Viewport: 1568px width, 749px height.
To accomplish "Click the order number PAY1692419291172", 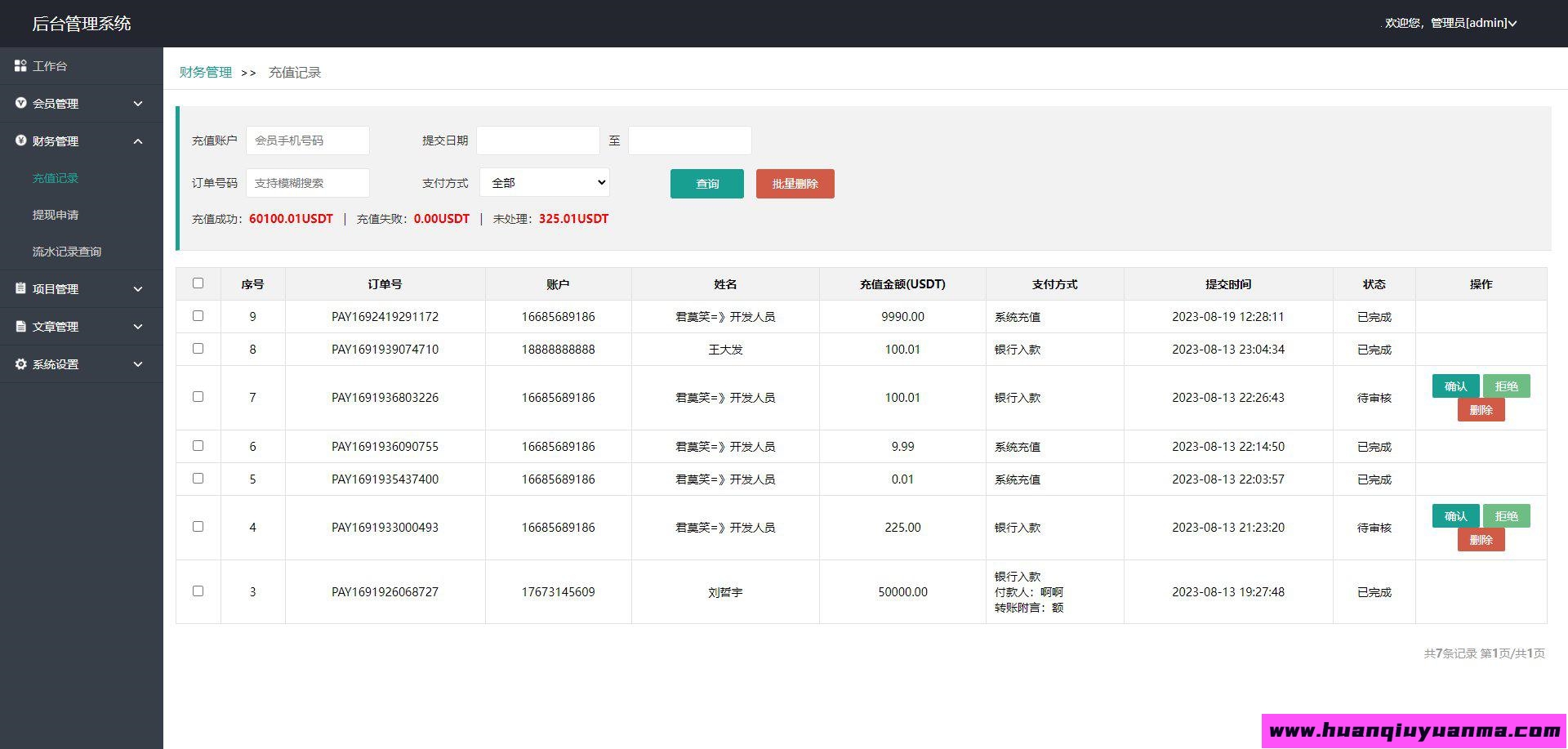I will tap(385, 316).
